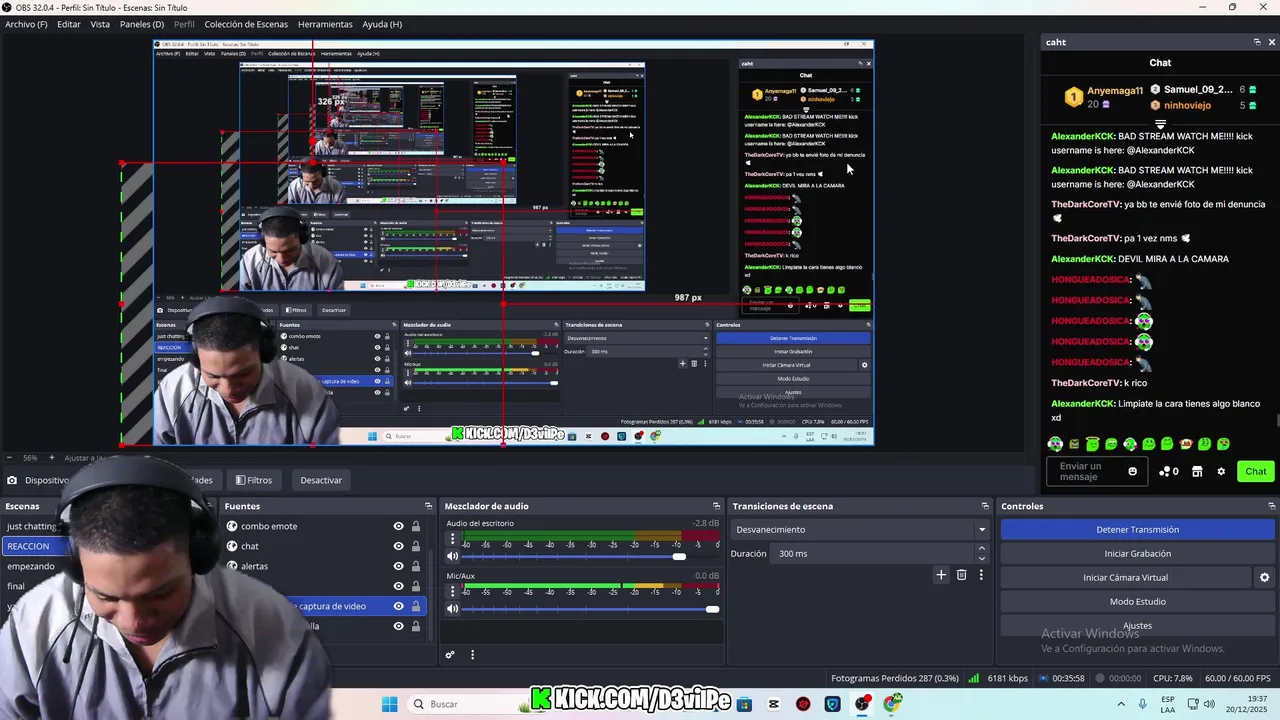
Task: Mute Audio del escritorio speaker icon
Action: point(452,556)
